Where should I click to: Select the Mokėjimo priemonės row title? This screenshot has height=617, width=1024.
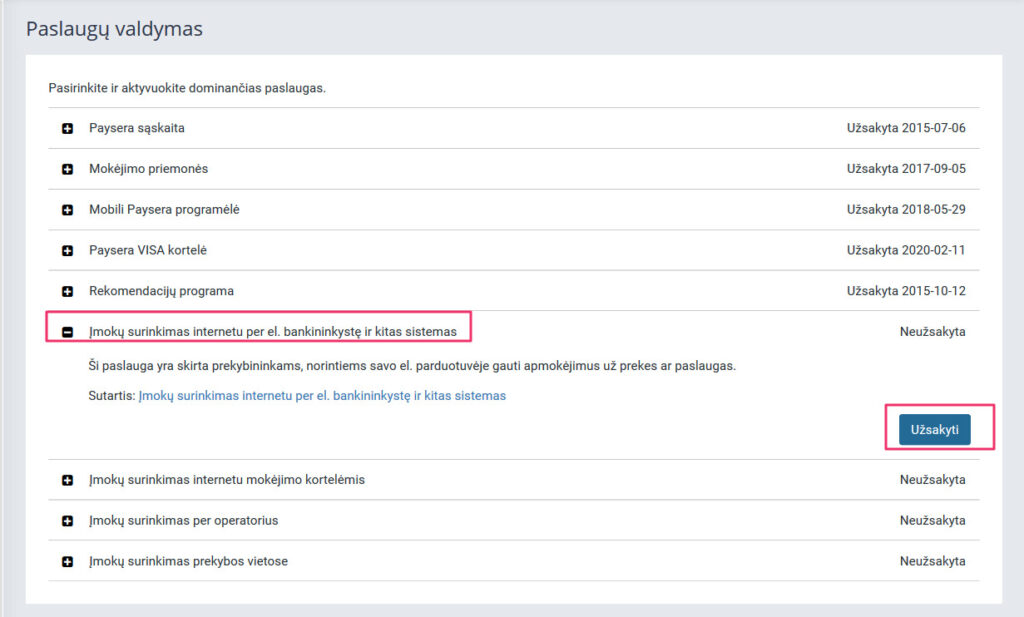pyautogui.click(x=148, y=168)
